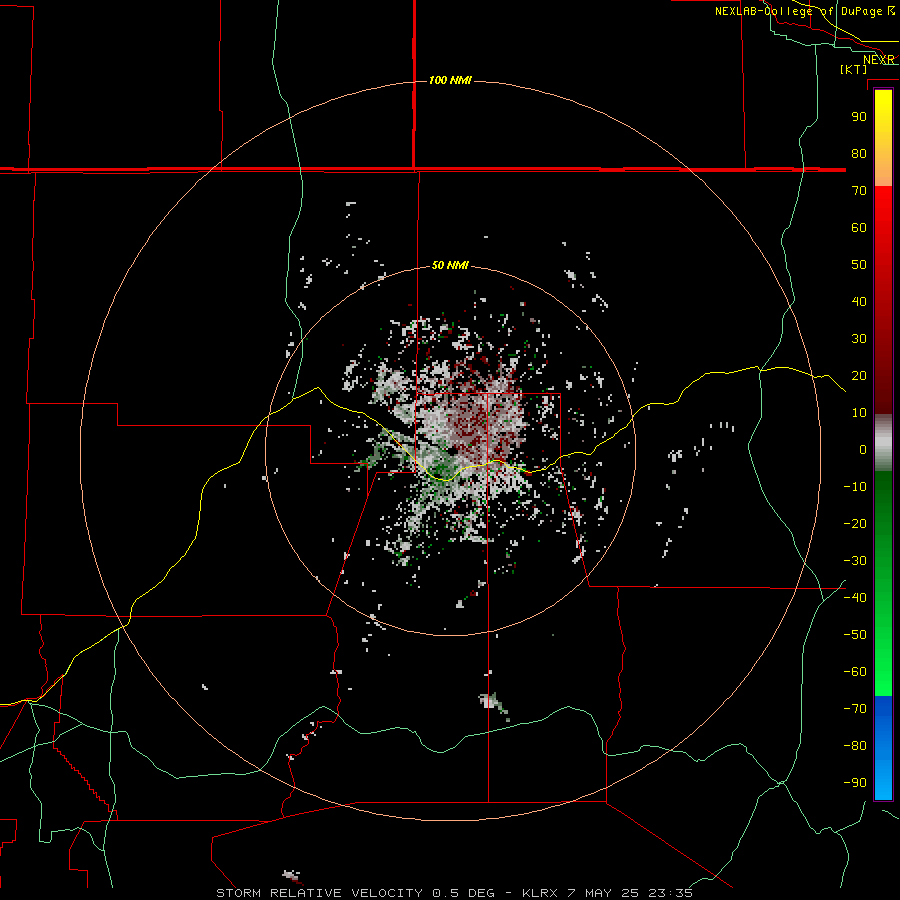
Task: Click the 90 value on the velocity scale
Action: point(859,117)
